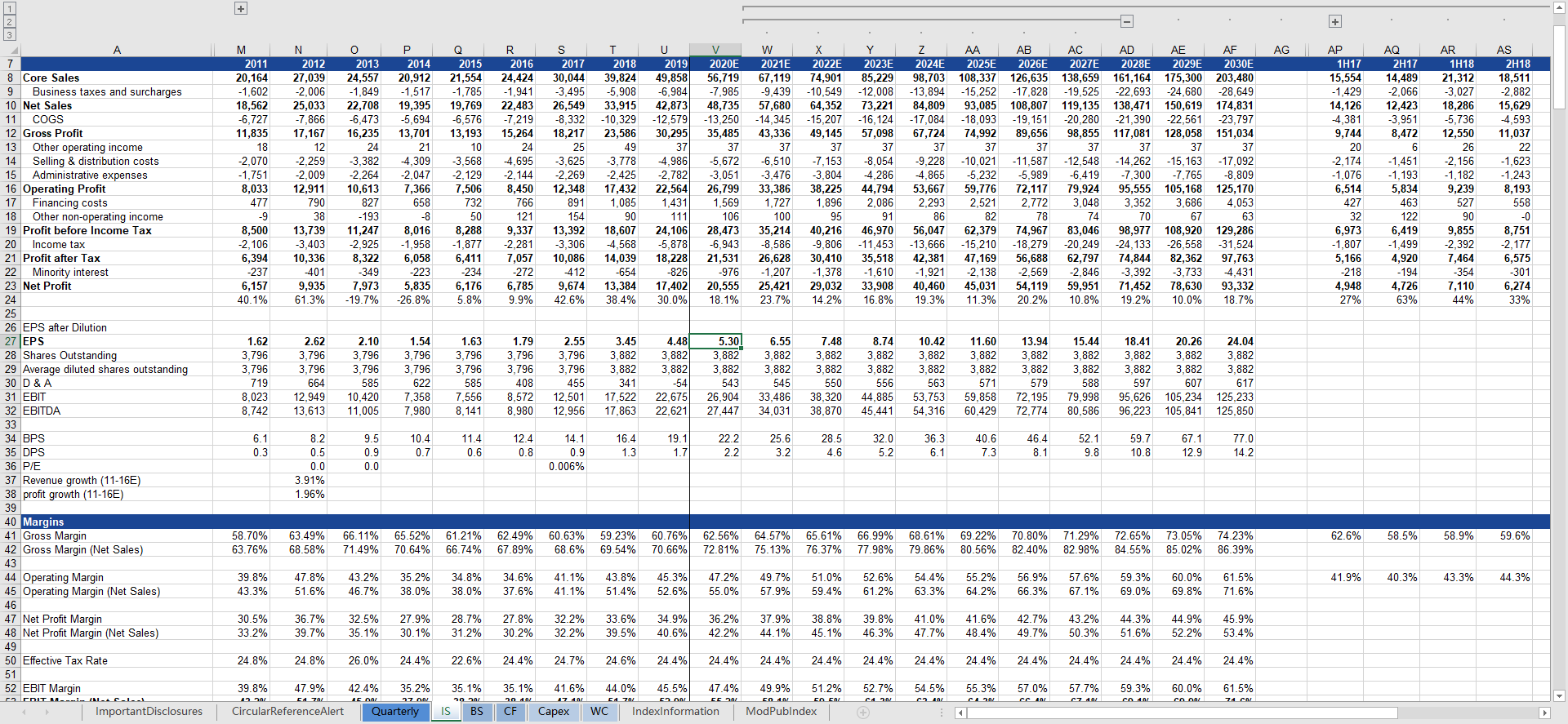Select the IS sheet tab

click(x=446, y=712)
